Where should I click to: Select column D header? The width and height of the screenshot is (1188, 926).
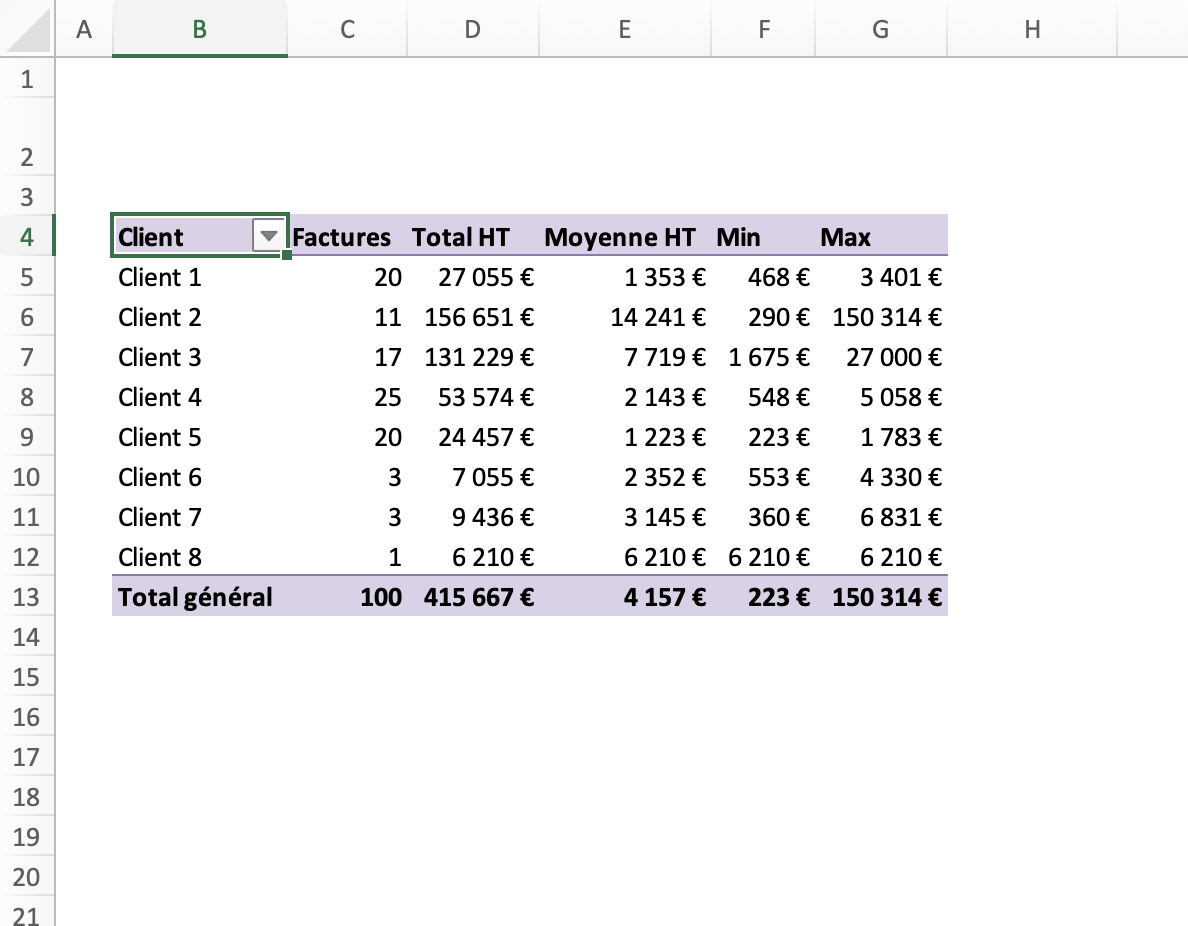473,29
